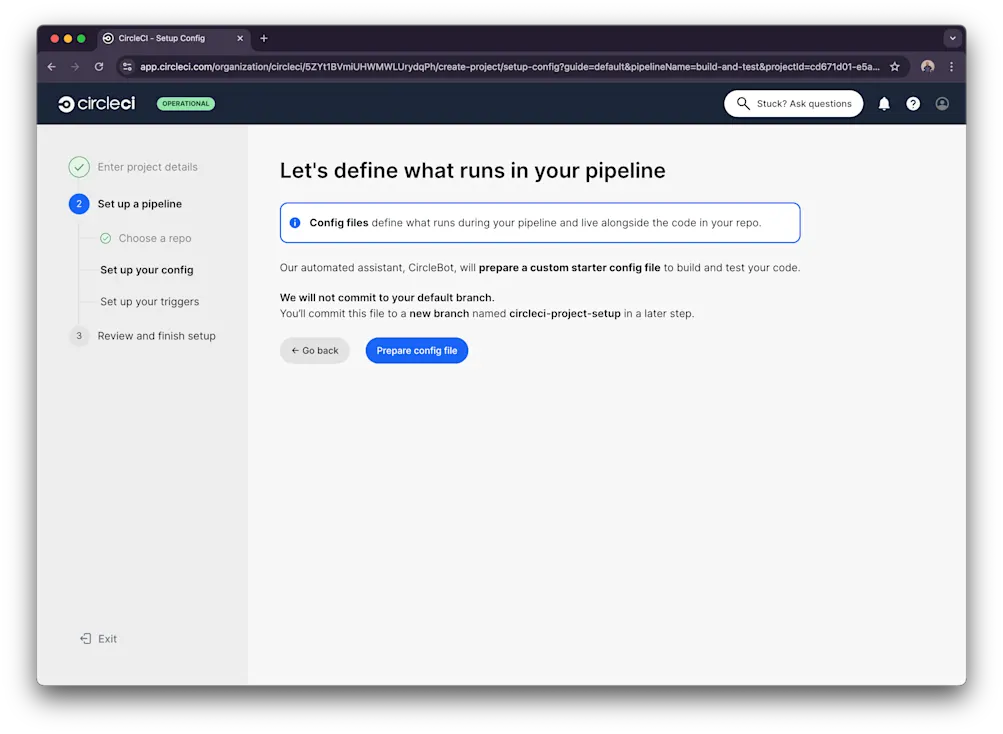Click the green checkmark beside Enter project details
Viewport: 1003px width, 734px height.
(x=79, y=167)
